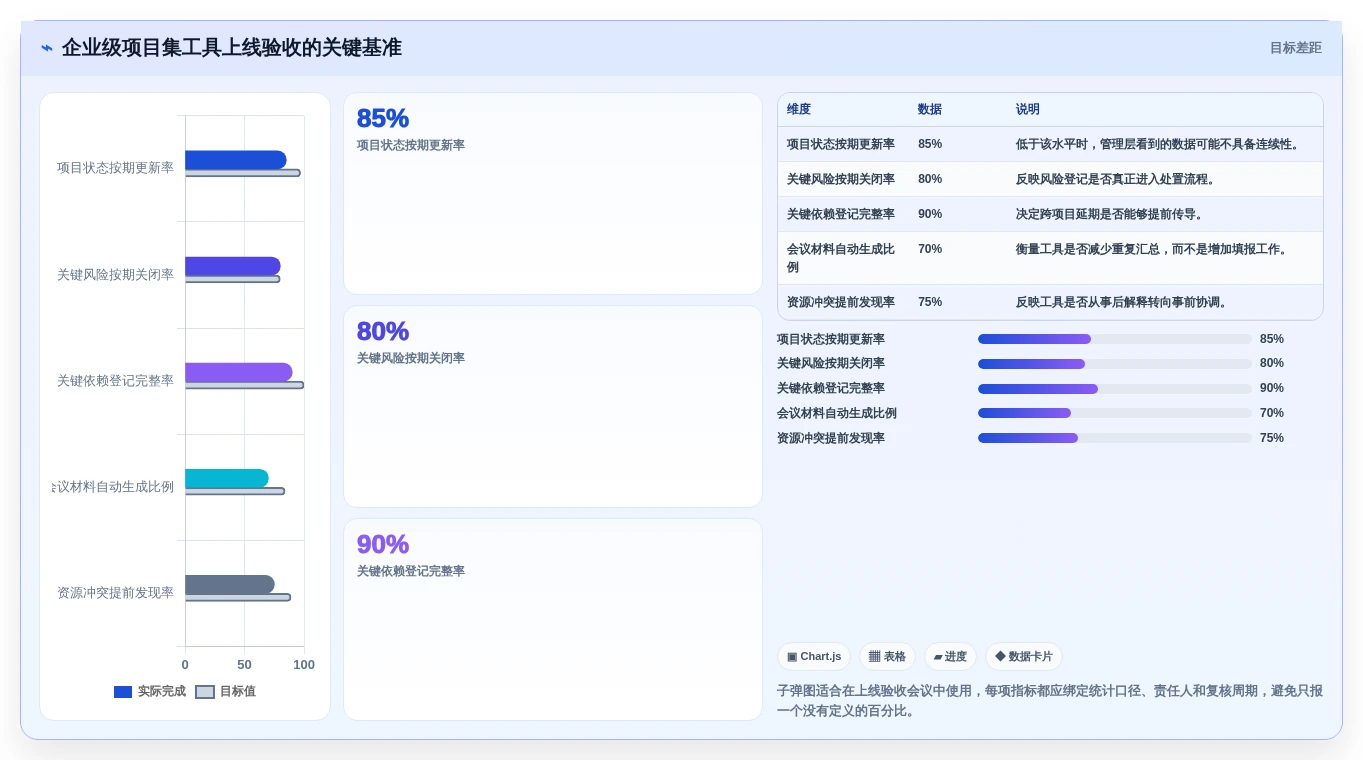Select table row 会议材料自动生成比例

tap(1050, 258)
